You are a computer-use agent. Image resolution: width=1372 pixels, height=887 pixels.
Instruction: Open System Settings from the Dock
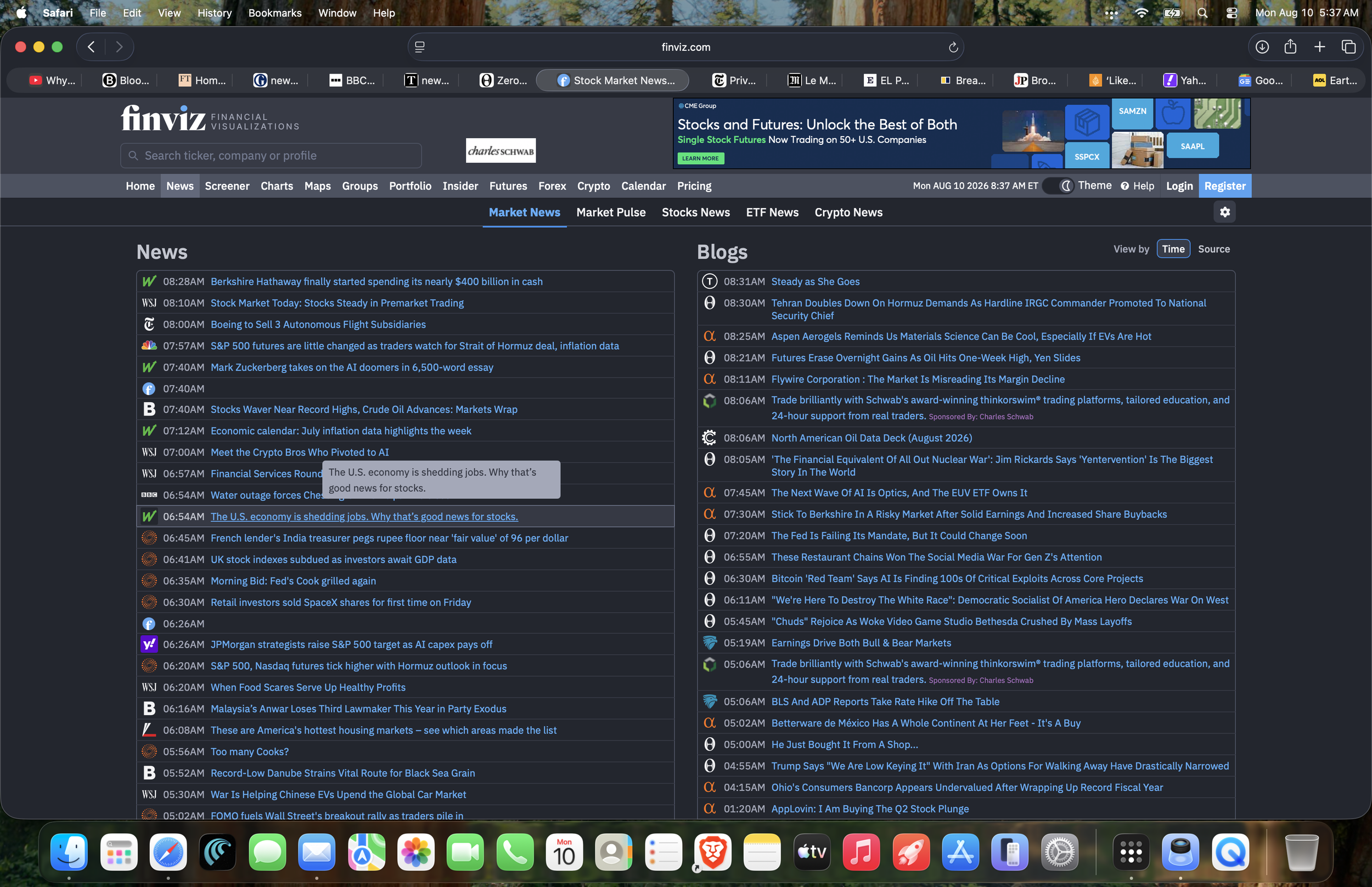click(x=1059, y=852)
